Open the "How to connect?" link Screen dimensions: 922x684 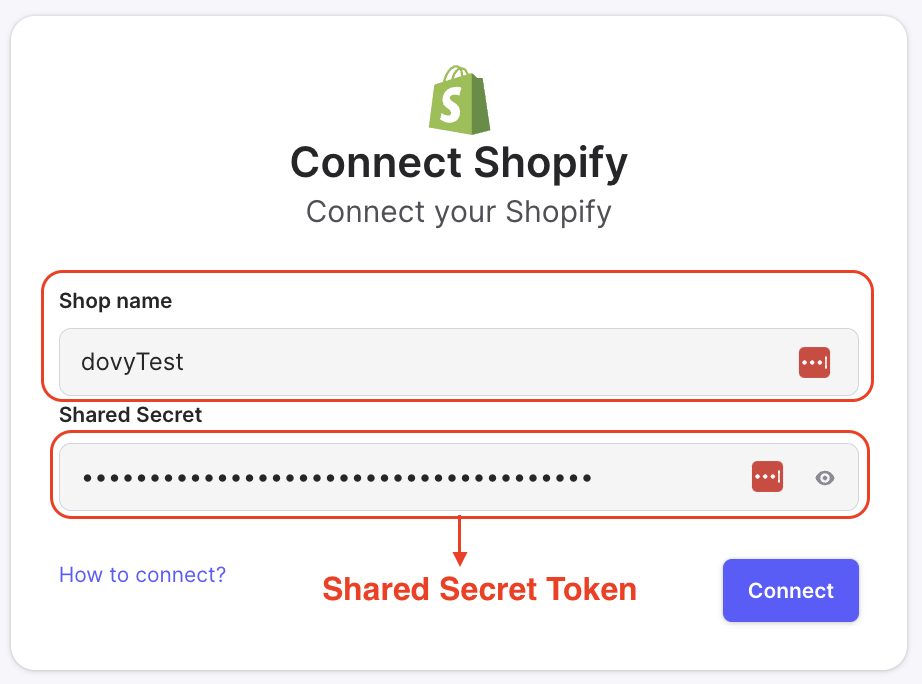point(142,575)
